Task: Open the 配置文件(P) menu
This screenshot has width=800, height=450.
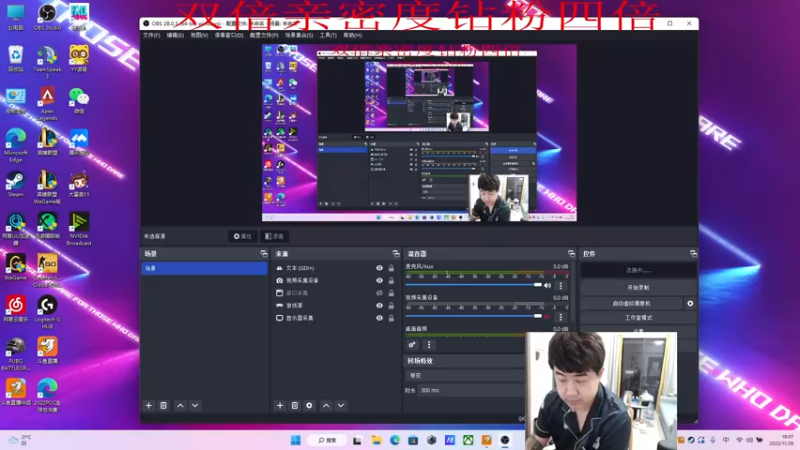Action: [264, 35]
